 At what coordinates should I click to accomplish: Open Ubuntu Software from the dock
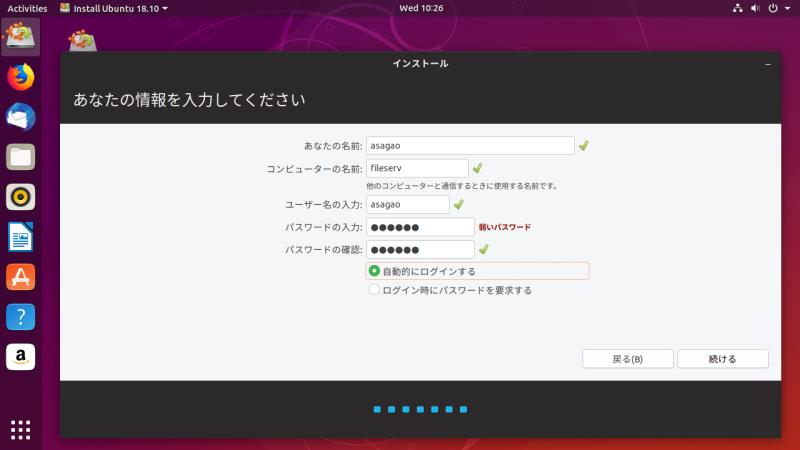pos(20,277)
